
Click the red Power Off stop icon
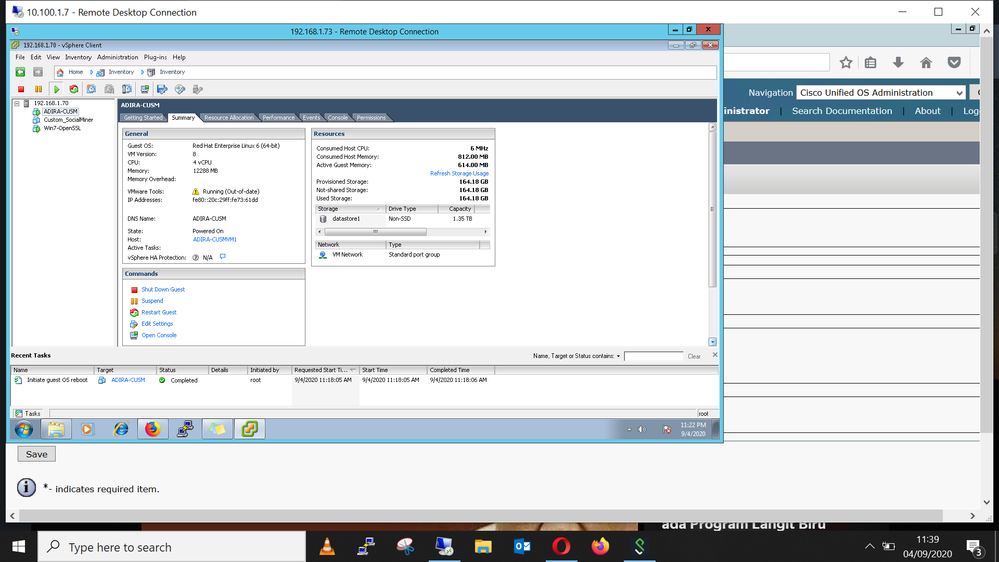(21, 89)
